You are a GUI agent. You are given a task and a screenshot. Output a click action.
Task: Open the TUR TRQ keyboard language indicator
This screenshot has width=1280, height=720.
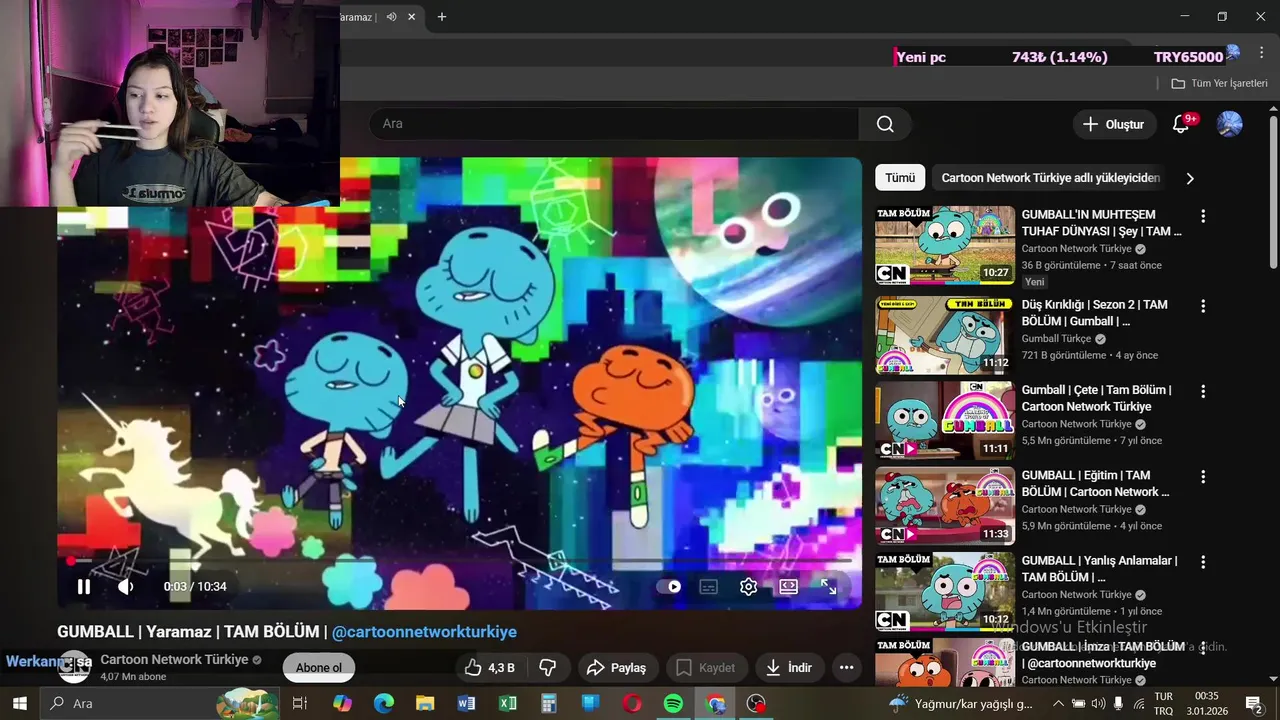click(1164, 703)
